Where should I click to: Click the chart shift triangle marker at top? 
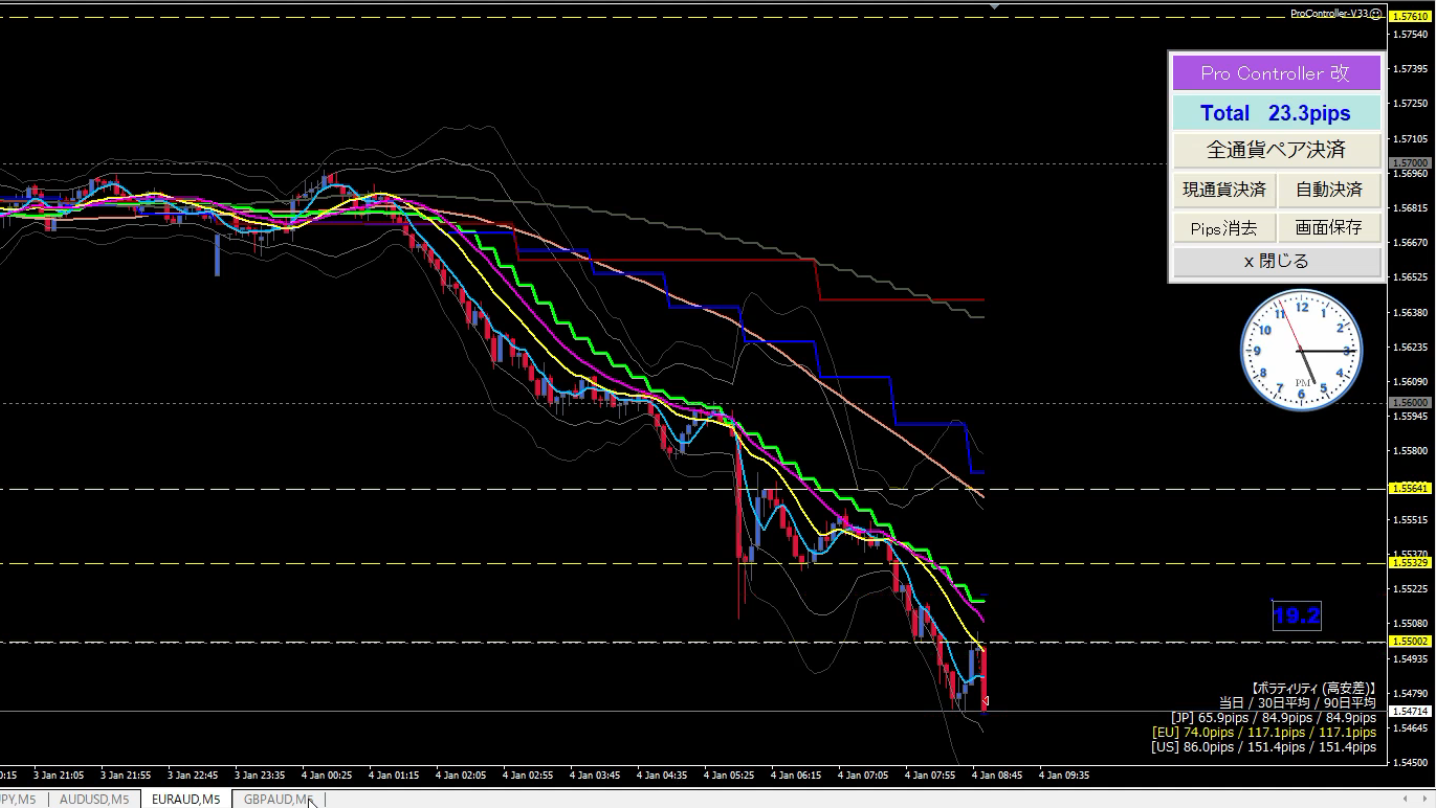pyautogui.click(x=994, y=6)
